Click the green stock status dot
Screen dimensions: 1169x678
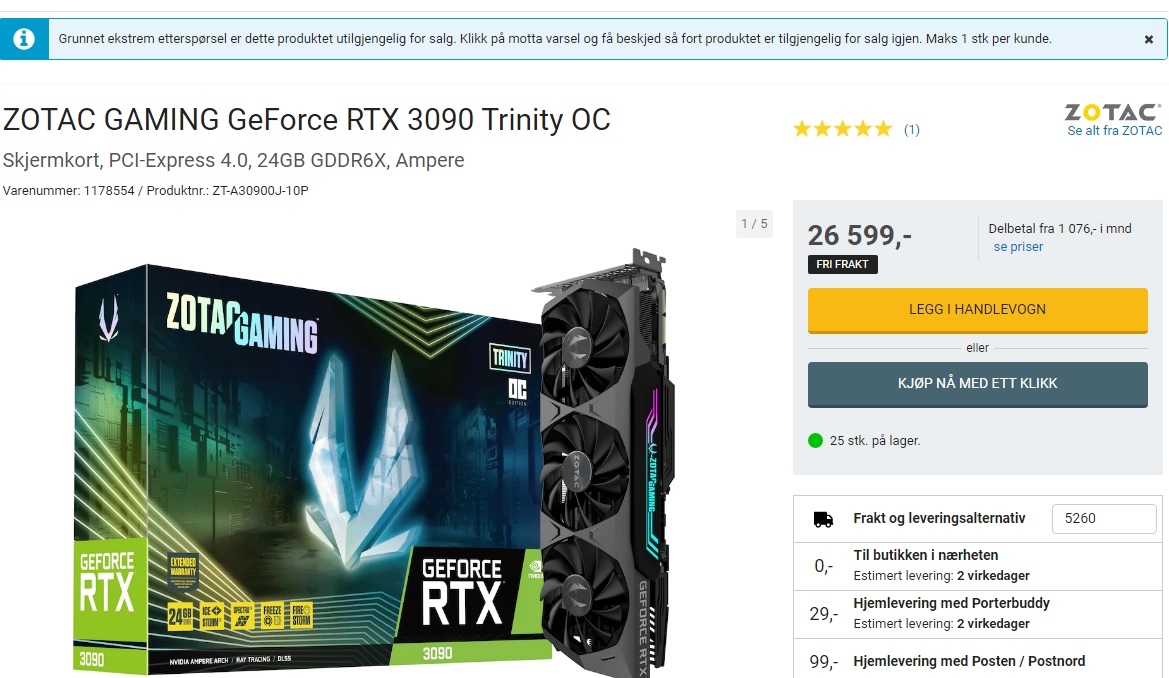816,441
